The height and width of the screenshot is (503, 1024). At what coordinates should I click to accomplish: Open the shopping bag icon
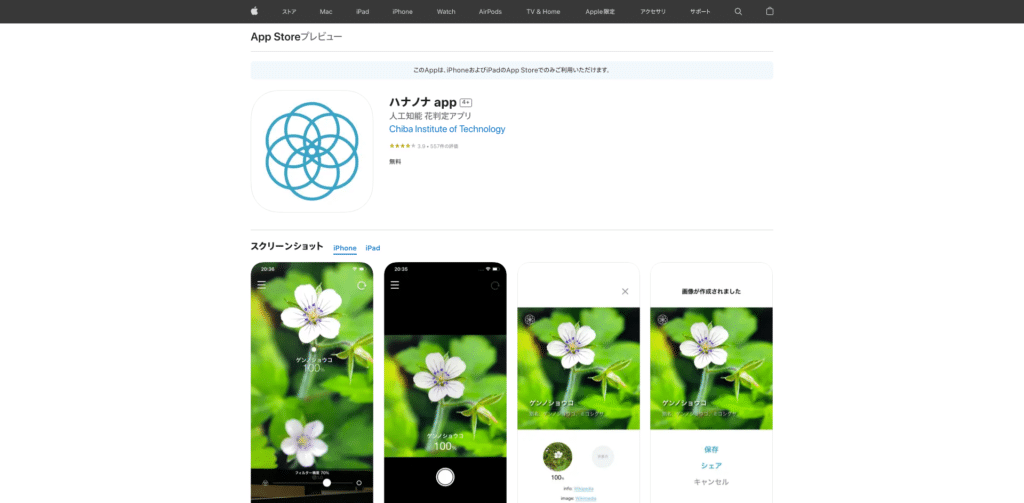769,11
